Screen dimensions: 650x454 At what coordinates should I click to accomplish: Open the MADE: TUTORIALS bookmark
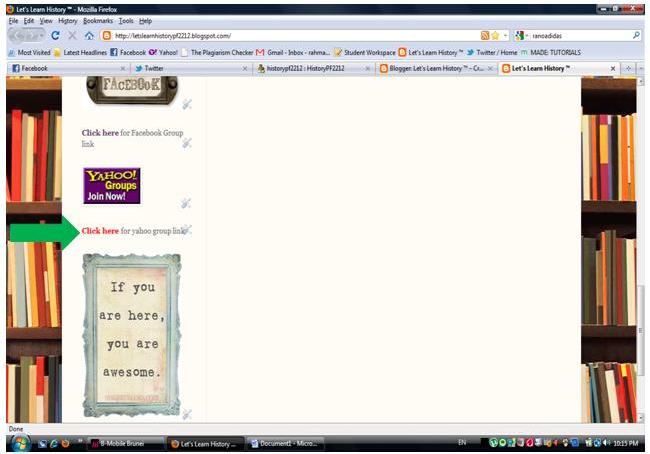click(x=551, y=53)
